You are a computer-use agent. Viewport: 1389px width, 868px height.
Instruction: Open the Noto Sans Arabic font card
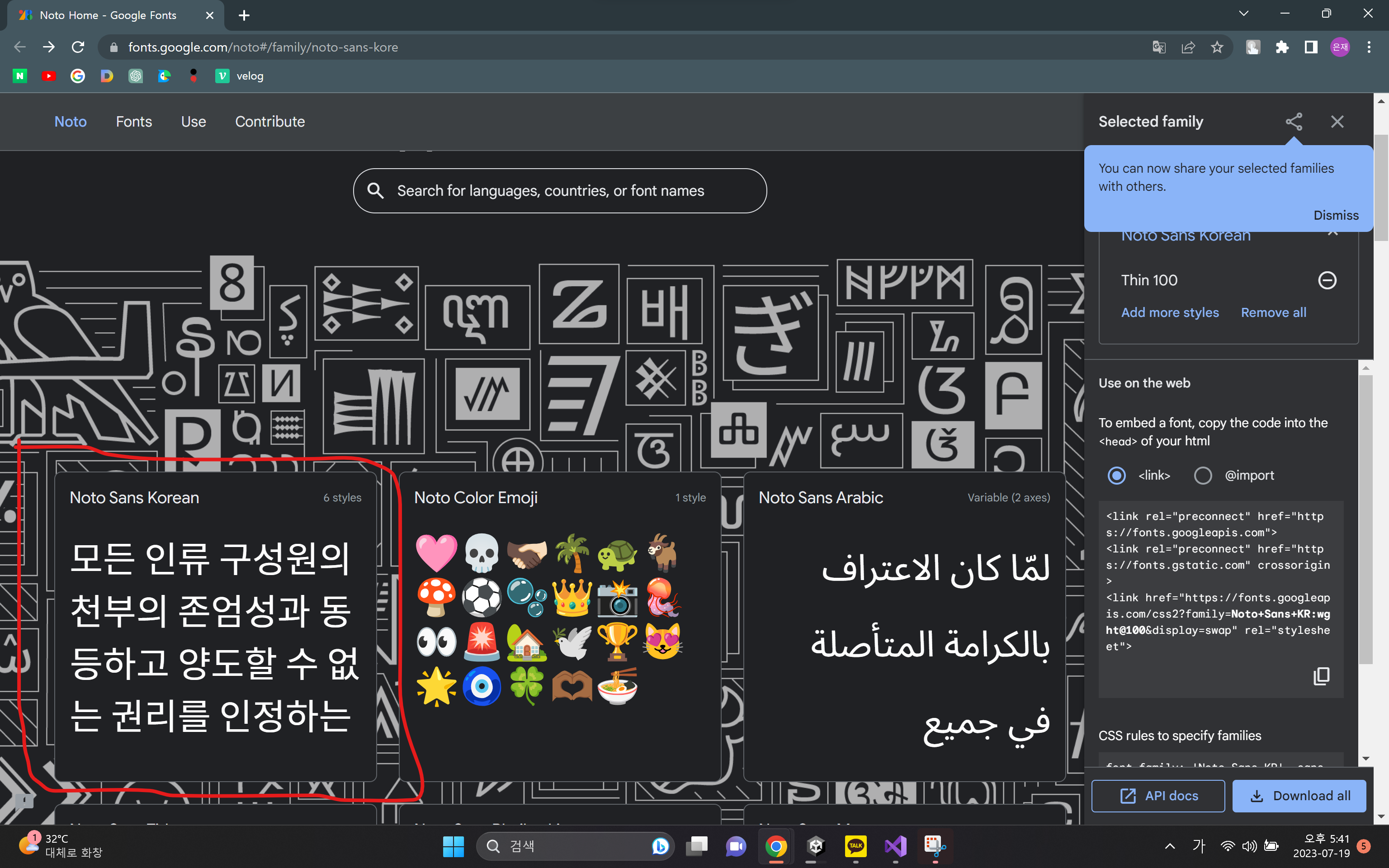(x=904, y=626)
